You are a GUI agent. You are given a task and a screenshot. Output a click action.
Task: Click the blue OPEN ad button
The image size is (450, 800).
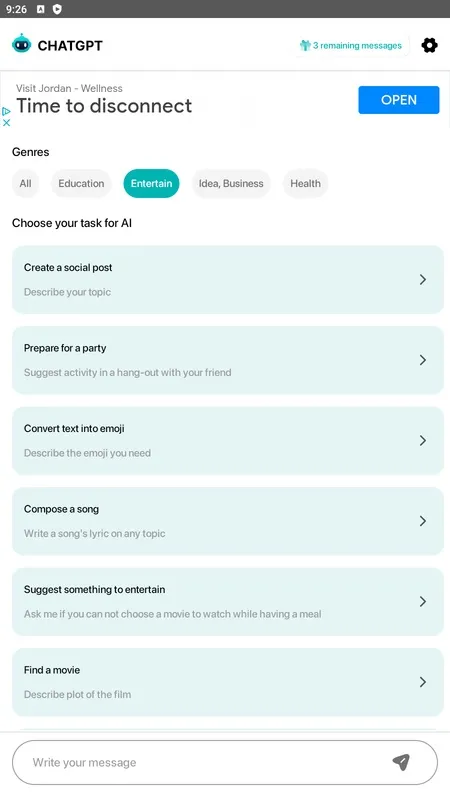coord(398,100)
